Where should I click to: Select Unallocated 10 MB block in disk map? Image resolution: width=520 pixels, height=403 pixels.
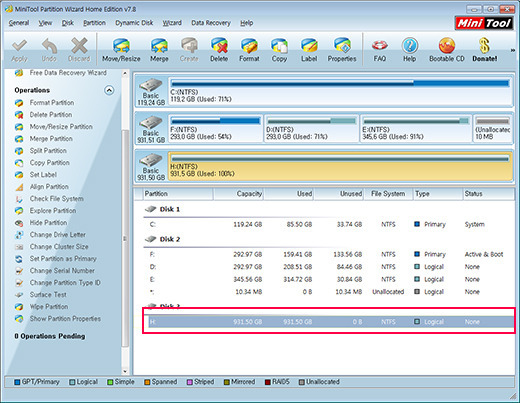(x=493, y=129)
